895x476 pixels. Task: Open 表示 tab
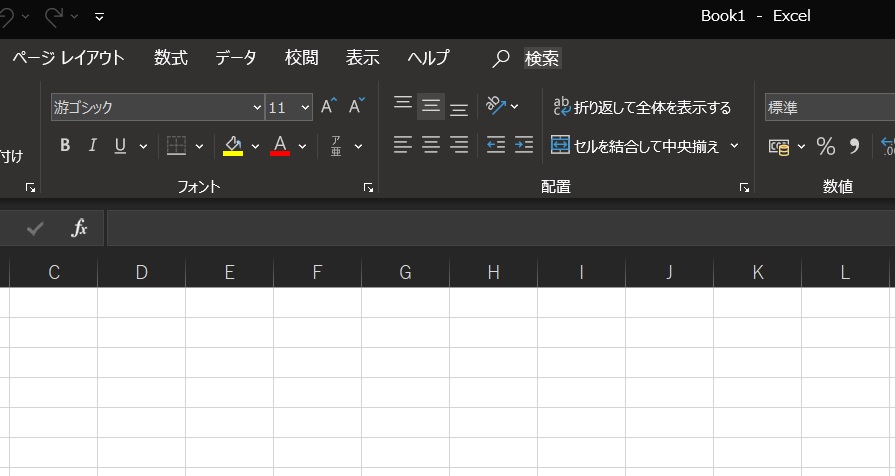362,58
